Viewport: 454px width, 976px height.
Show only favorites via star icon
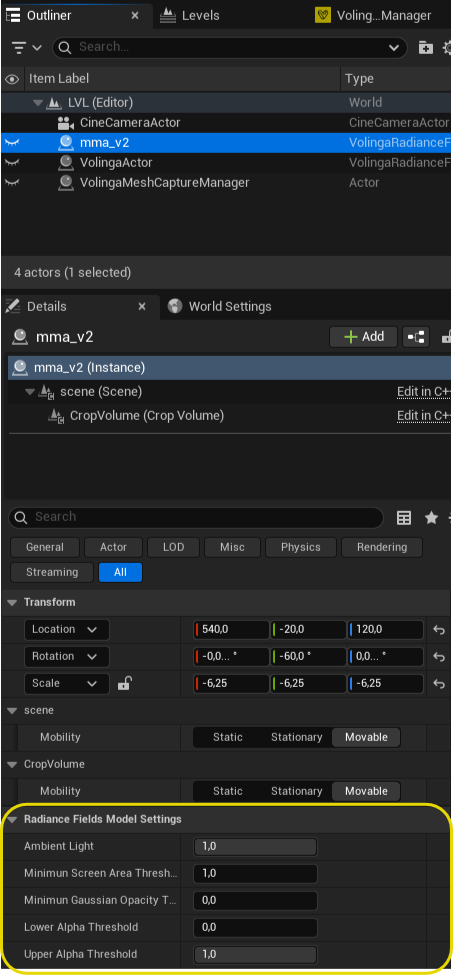[431, 518]
